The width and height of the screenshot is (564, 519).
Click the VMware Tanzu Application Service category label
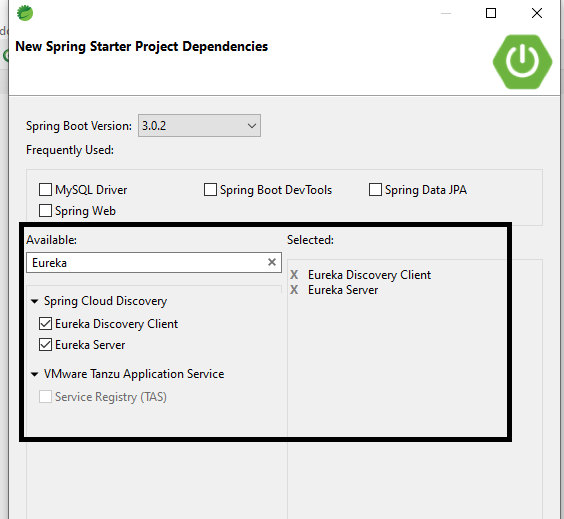point(134,374)
